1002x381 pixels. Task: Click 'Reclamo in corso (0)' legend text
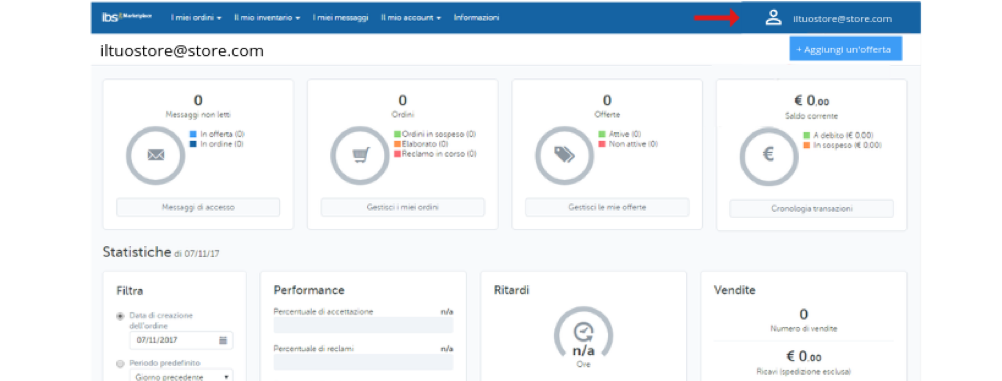439,154
